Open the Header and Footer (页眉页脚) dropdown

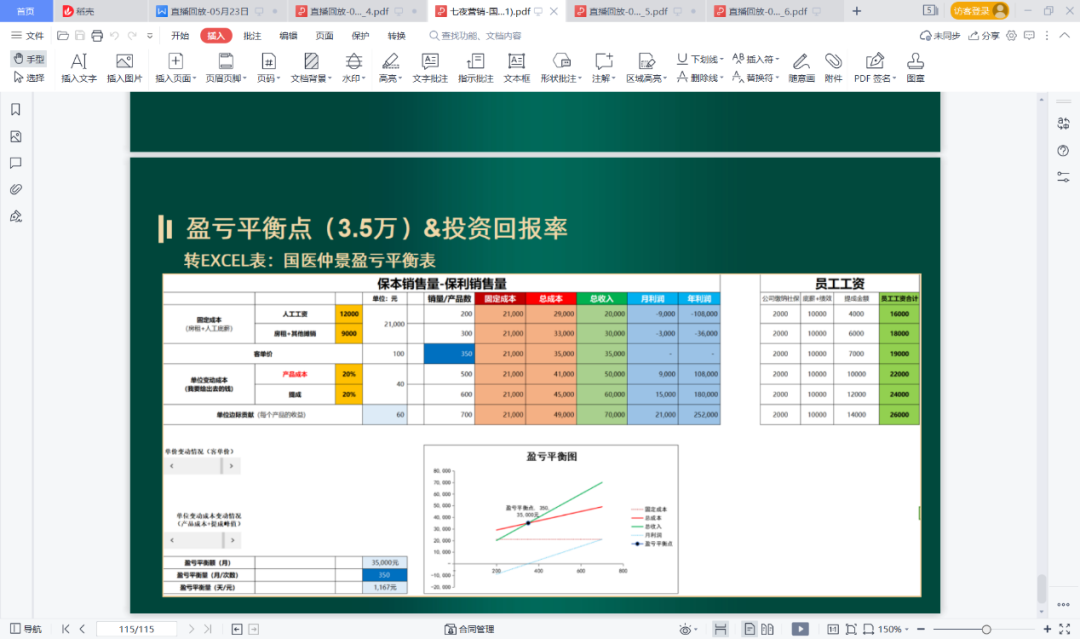point(226,68)
